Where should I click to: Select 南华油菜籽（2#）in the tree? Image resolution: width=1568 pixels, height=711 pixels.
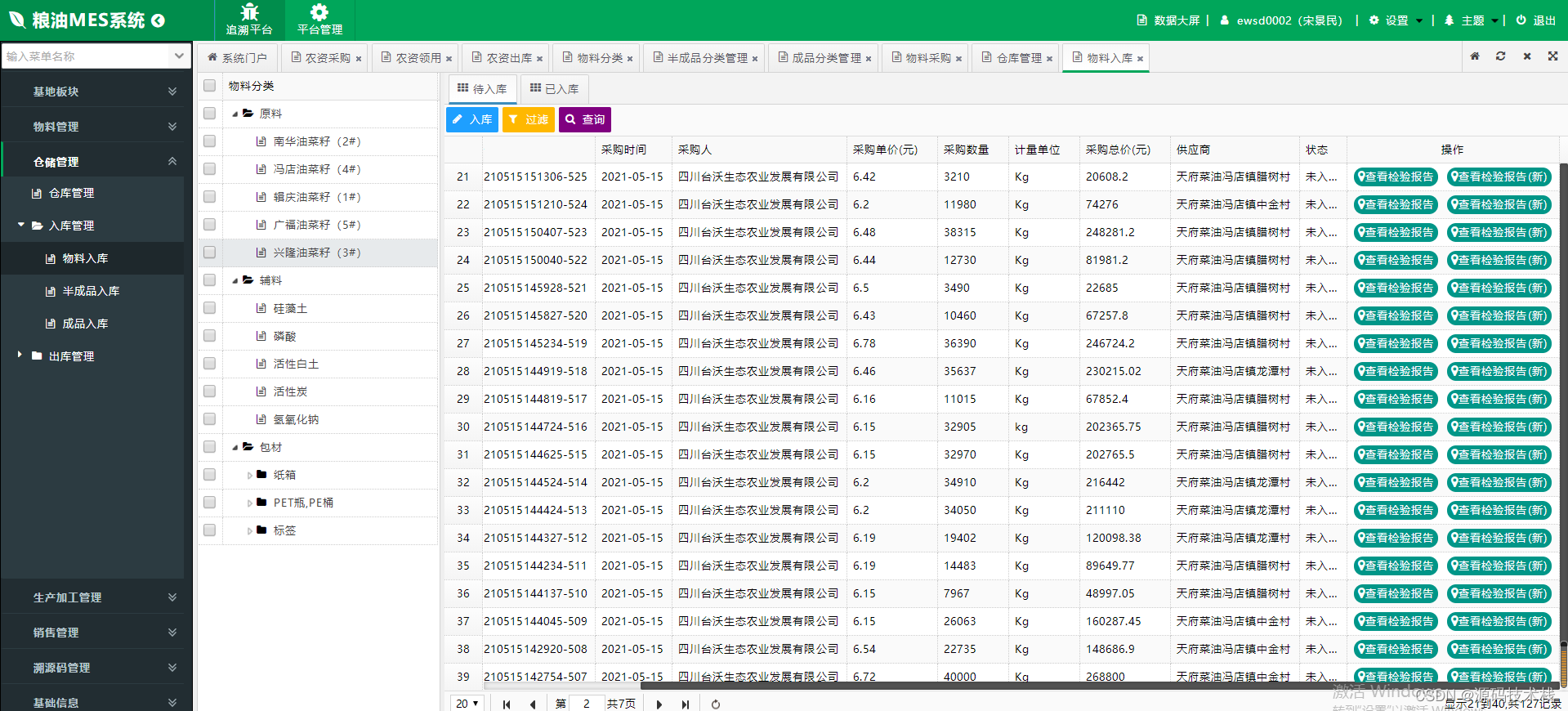click(x=317, y=141)
